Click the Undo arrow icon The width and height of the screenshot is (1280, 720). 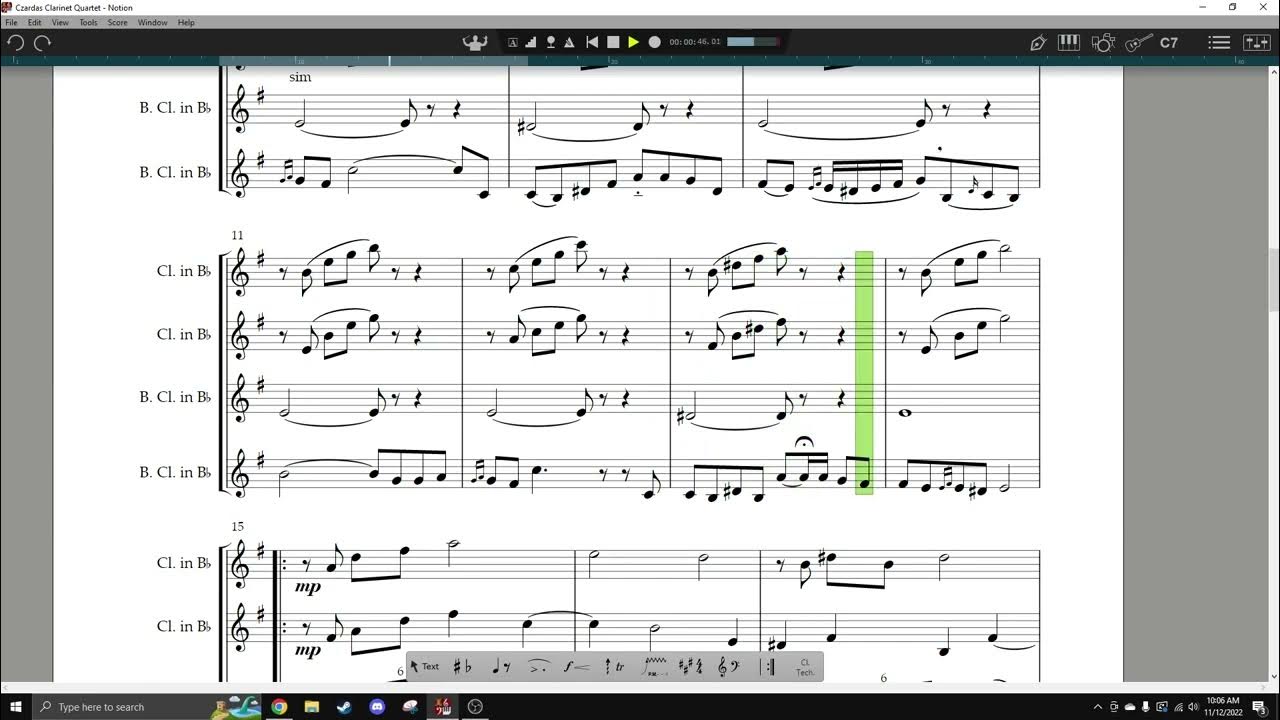tap(15, 42)
